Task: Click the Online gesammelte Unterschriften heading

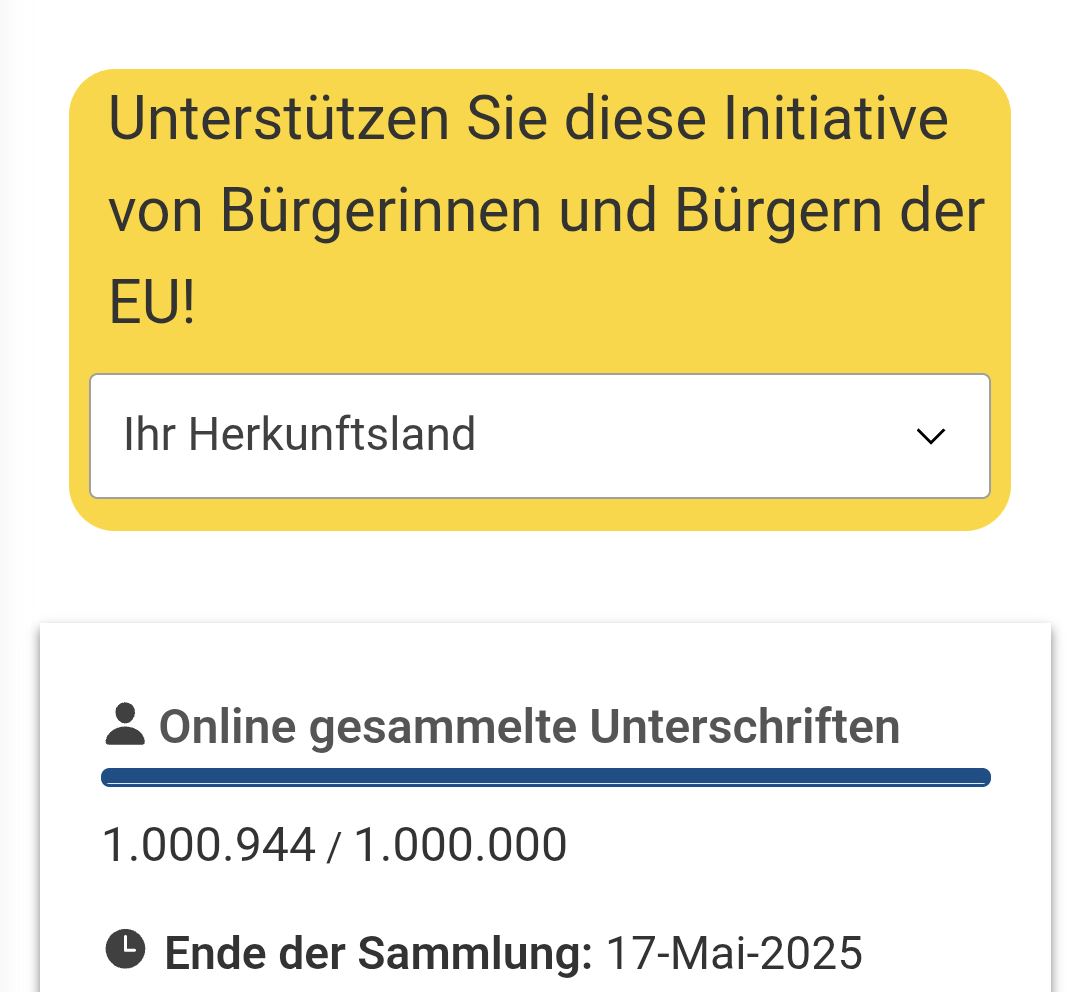Action: [529, 727]
